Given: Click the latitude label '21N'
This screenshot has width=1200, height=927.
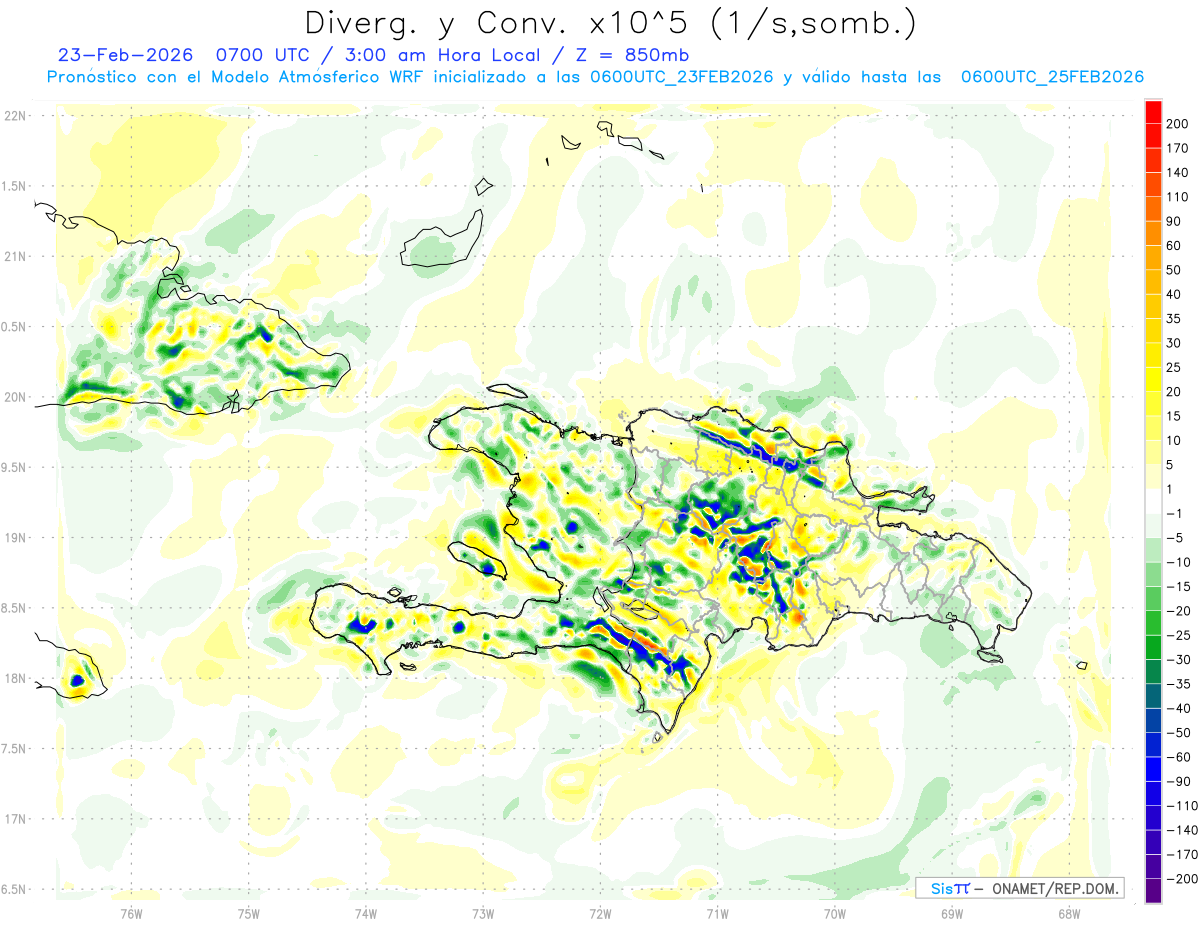Looking at the screenshot, I should (14, 256).
